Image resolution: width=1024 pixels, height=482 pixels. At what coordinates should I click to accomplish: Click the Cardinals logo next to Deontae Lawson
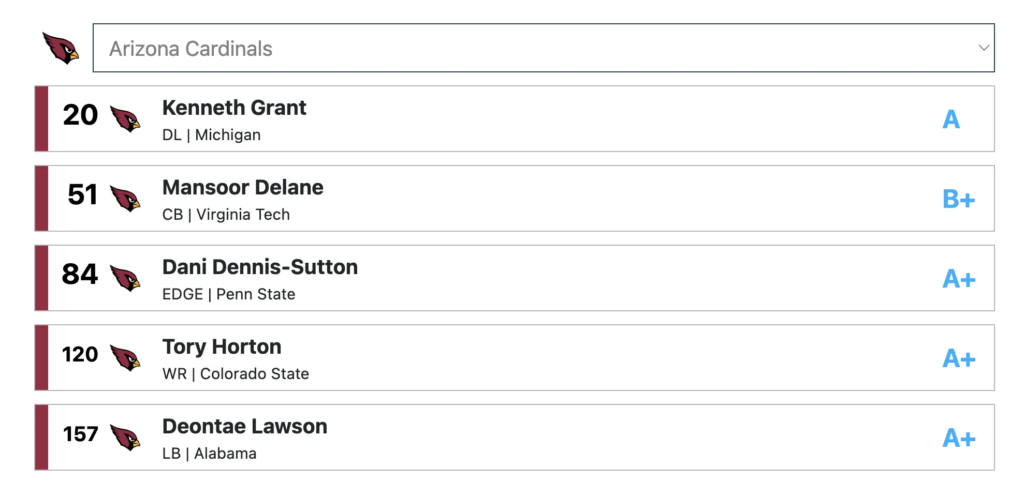[125, 437]
